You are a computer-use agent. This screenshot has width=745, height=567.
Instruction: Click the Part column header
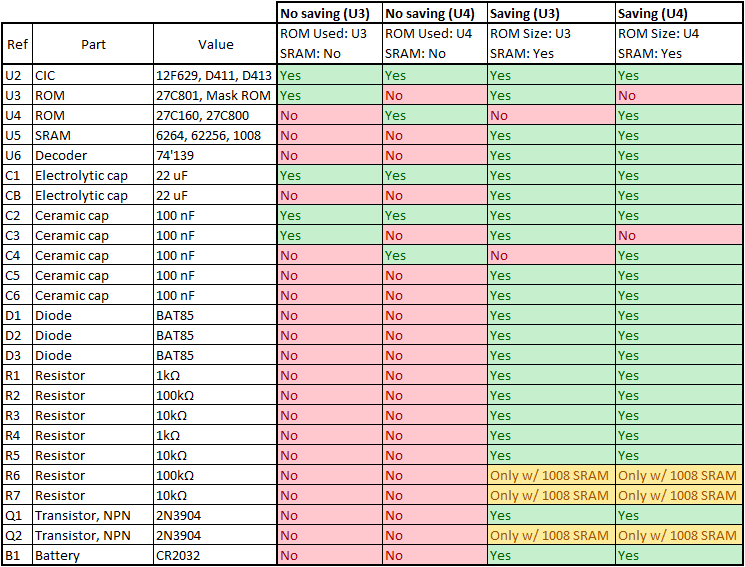click(x=93, y=44)
